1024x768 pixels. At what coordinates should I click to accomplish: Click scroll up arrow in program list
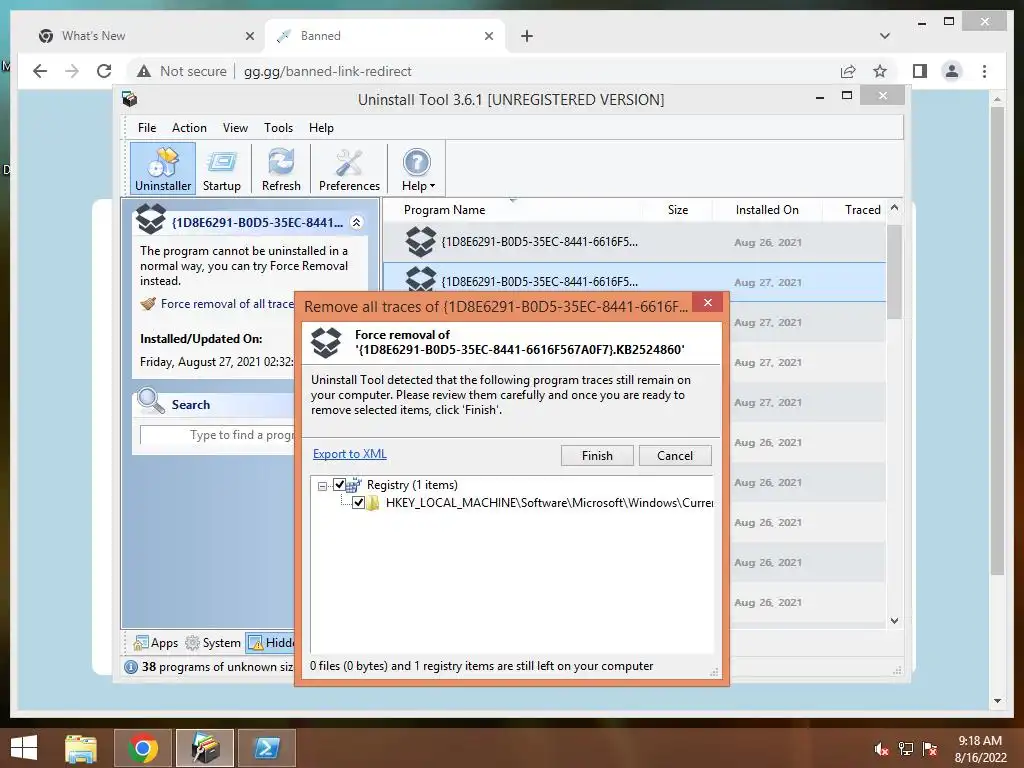coord(894,208)
